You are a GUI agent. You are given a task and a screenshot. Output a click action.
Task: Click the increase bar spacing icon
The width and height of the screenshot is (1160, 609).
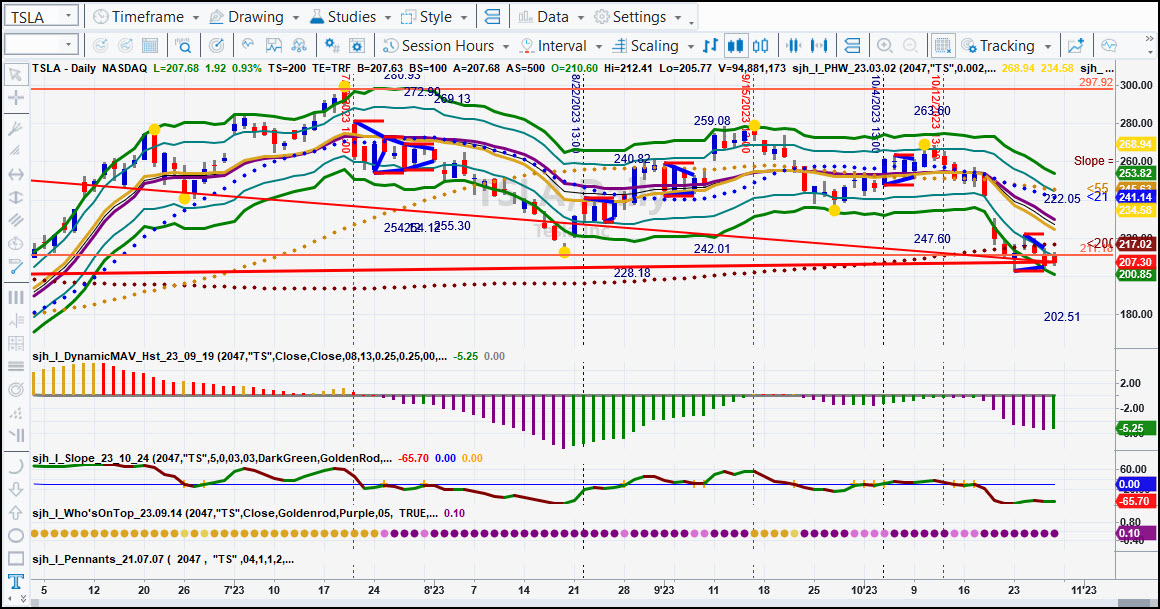(819, 45)
